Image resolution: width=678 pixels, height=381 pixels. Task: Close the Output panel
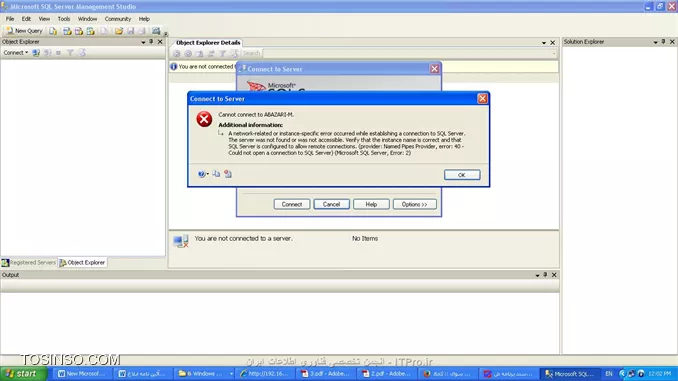coord(554,275)
